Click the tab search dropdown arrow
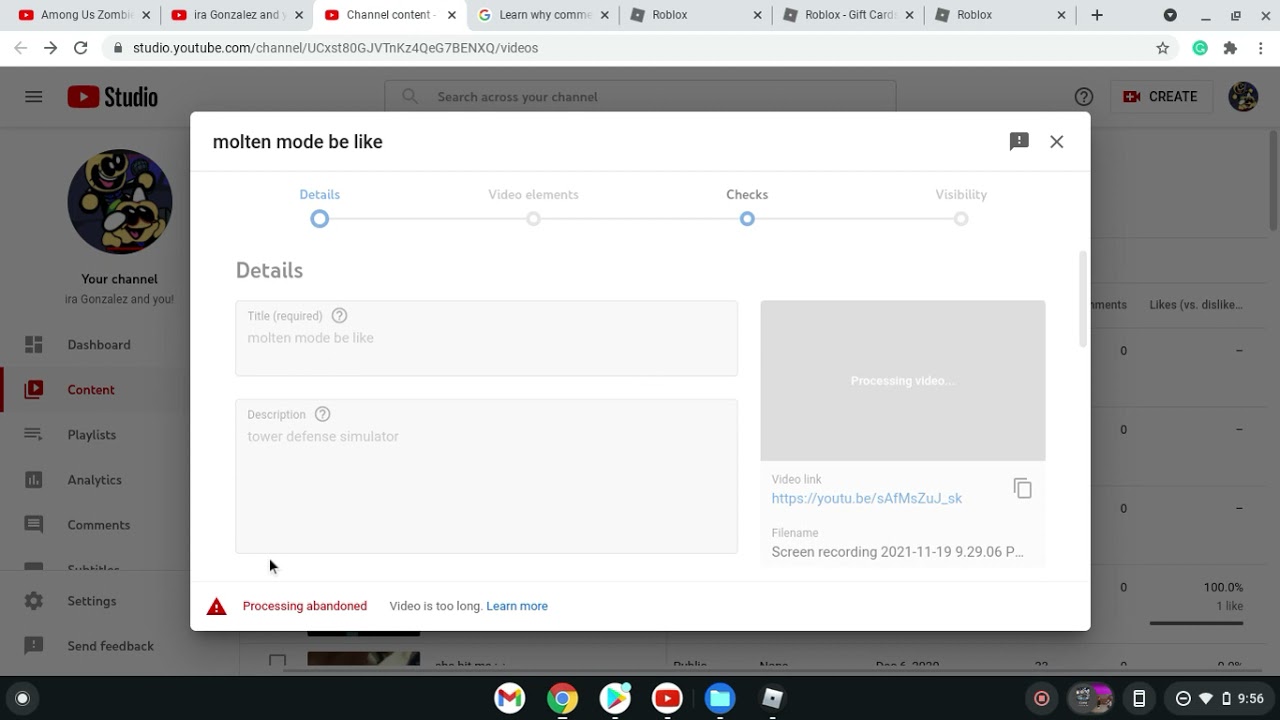1280x720 pixels. (1170, 15)
